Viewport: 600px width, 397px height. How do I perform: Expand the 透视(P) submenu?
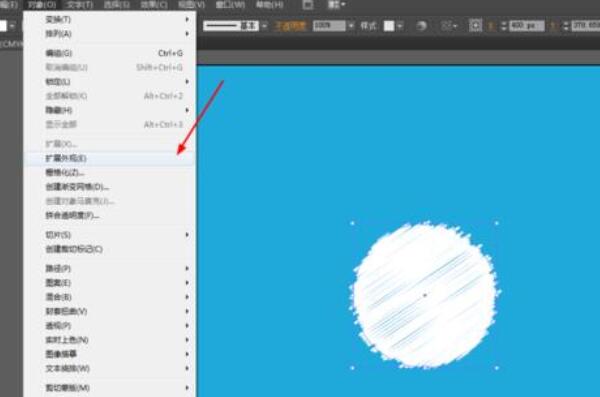coord(110,326)
